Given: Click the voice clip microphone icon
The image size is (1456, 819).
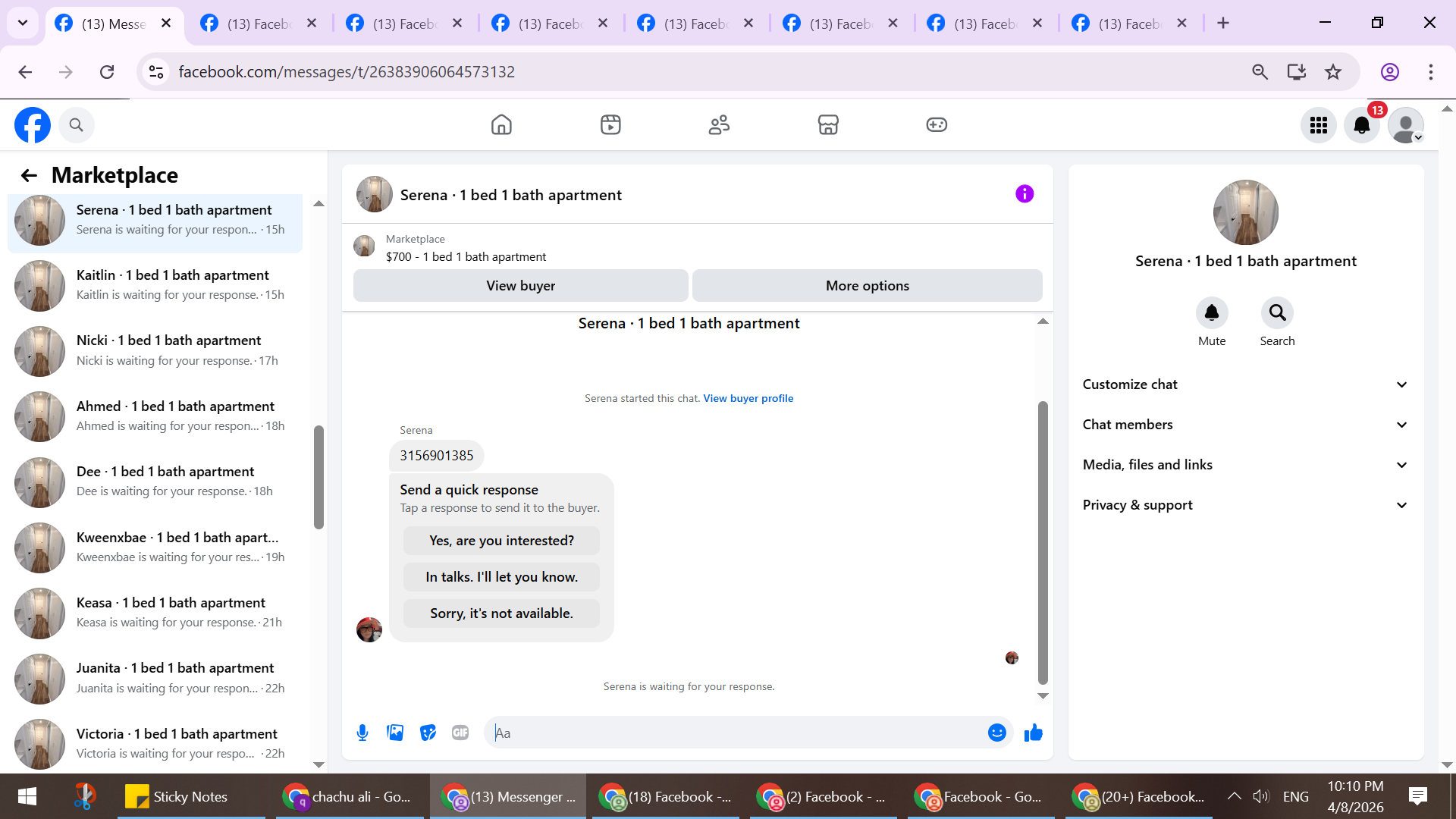Looking at the screenshot, I should [362, 733].
